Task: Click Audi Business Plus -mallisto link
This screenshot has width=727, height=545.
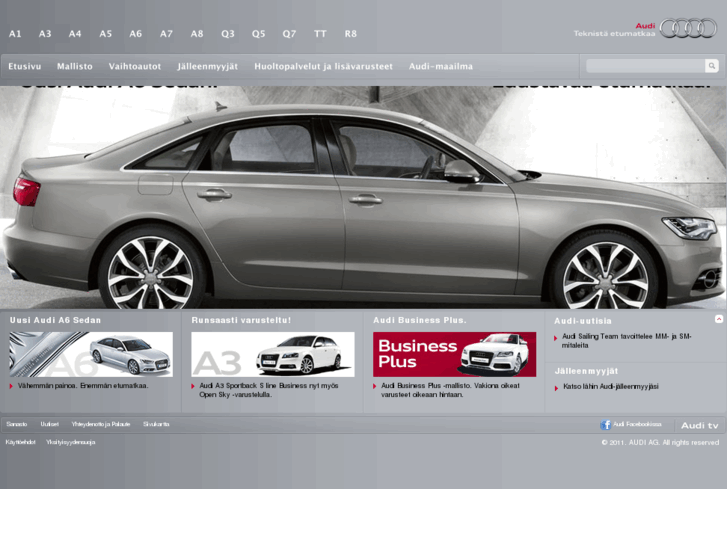Action: (450, 390)
